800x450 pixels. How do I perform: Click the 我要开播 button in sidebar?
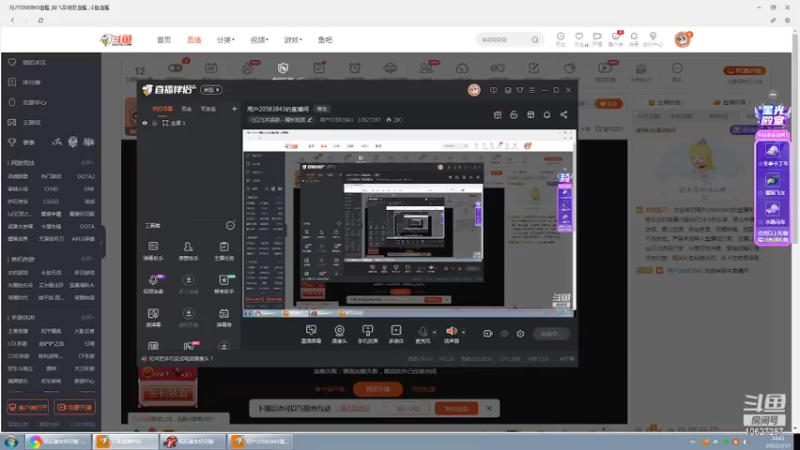click(74, 407)
